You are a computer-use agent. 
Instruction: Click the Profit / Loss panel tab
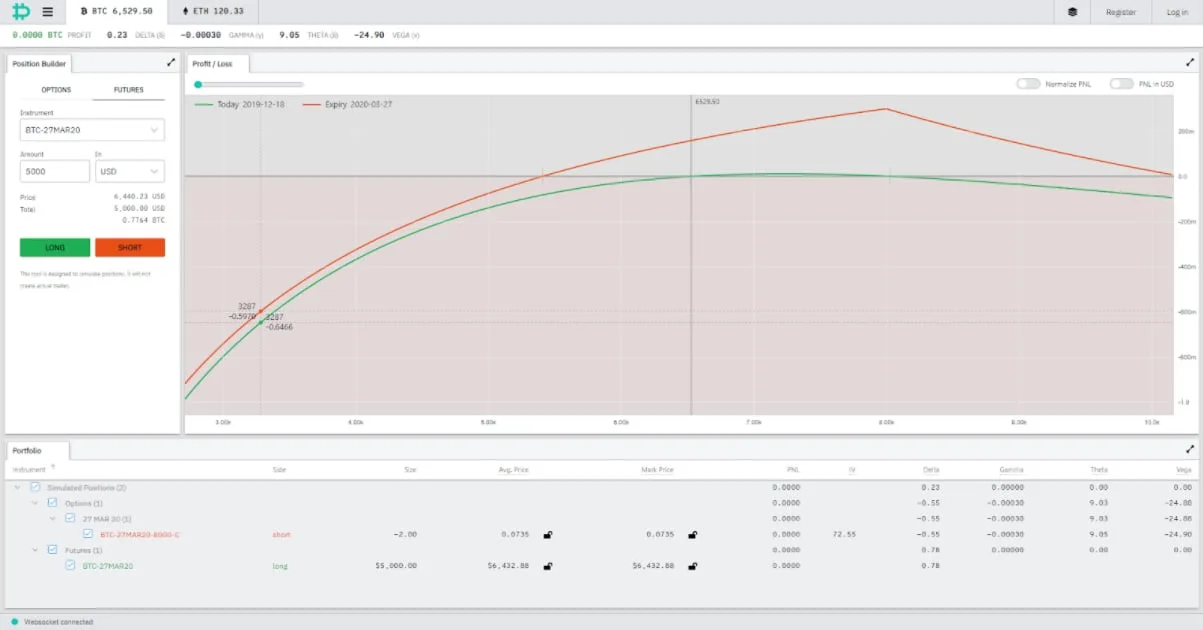pos(217,63)
